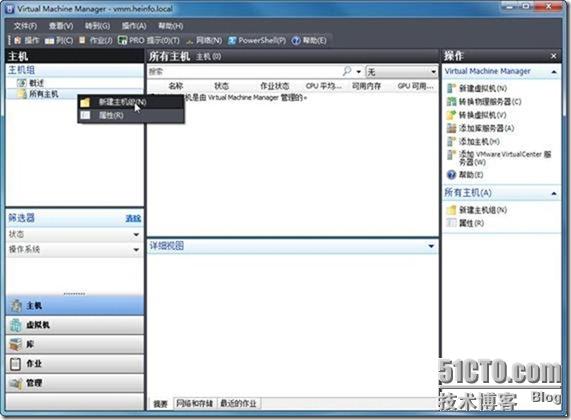571x420 pixels.
Task: Switch to the 摘要 tab
Action: tap(161, 404)
